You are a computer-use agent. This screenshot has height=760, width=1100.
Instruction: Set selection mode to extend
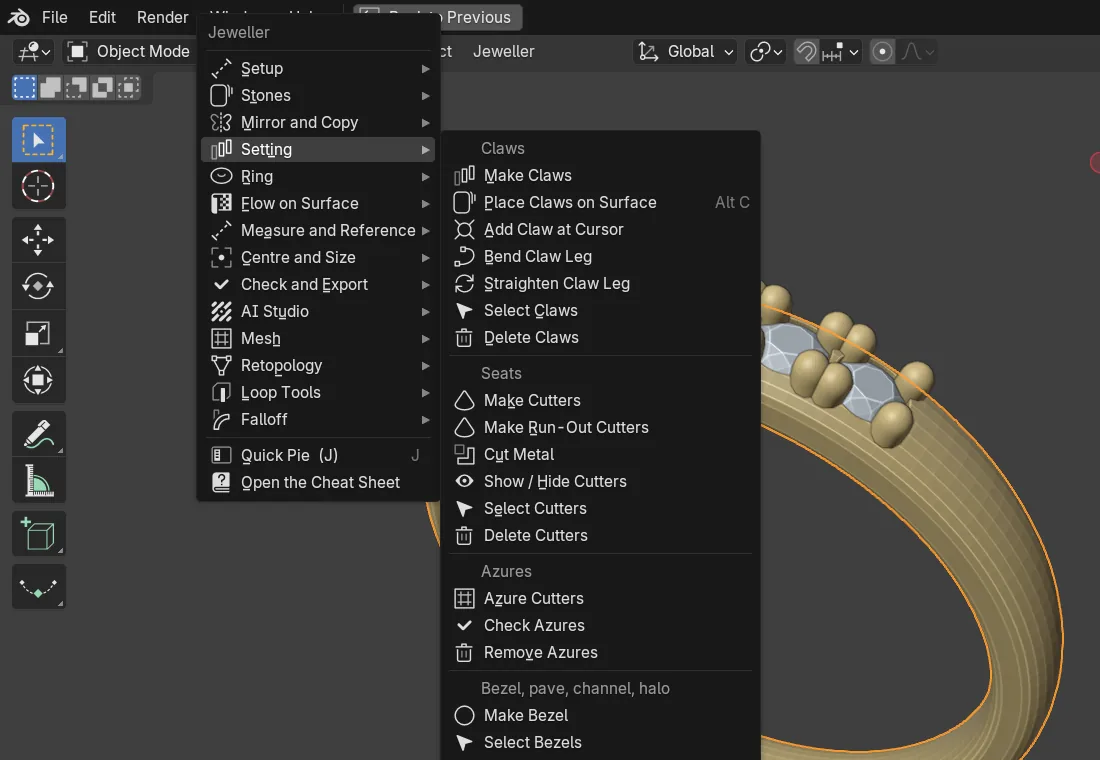(x=50, y=88)
